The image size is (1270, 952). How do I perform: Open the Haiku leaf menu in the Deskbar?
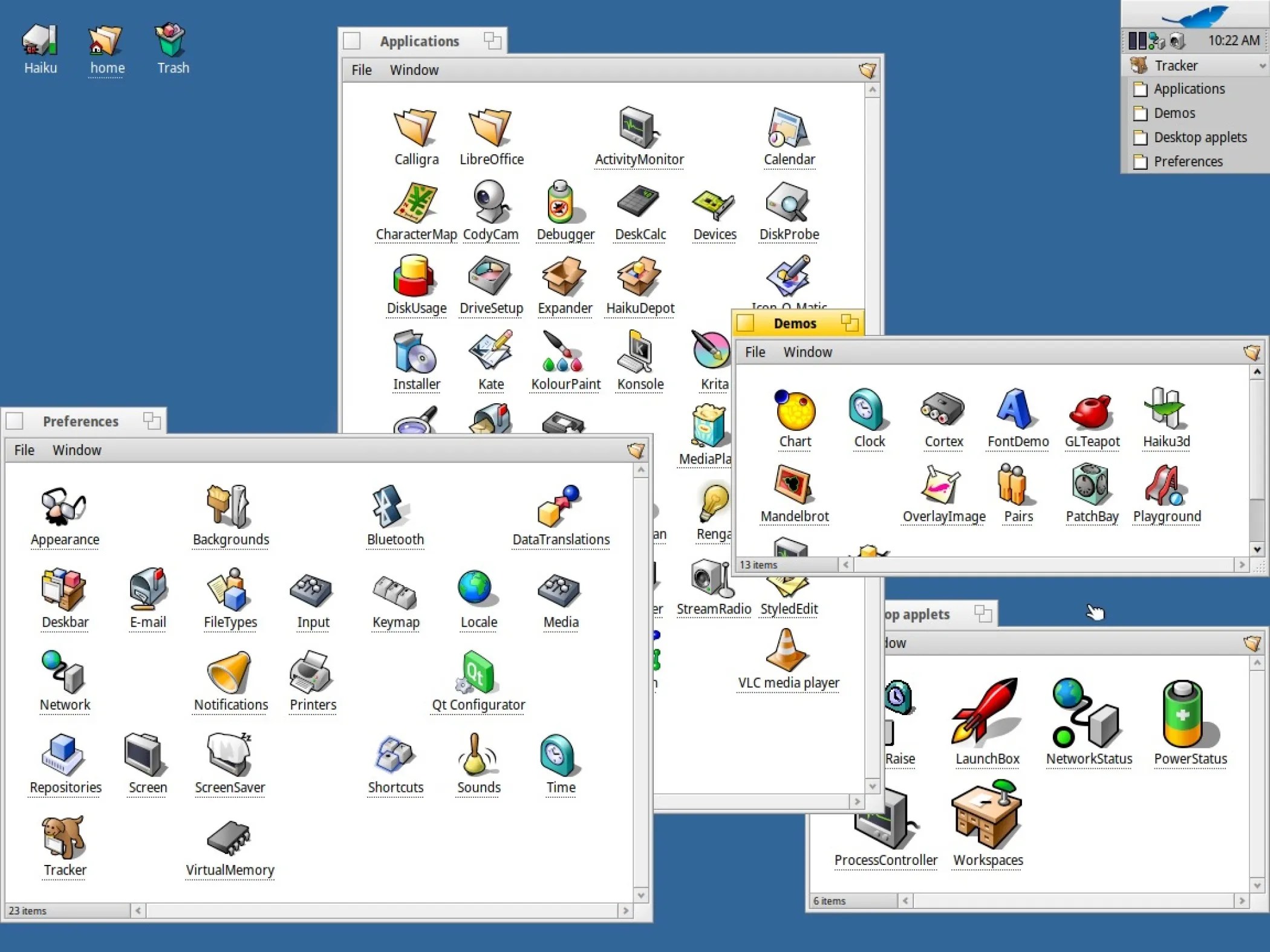click(x=1196, y=15)
